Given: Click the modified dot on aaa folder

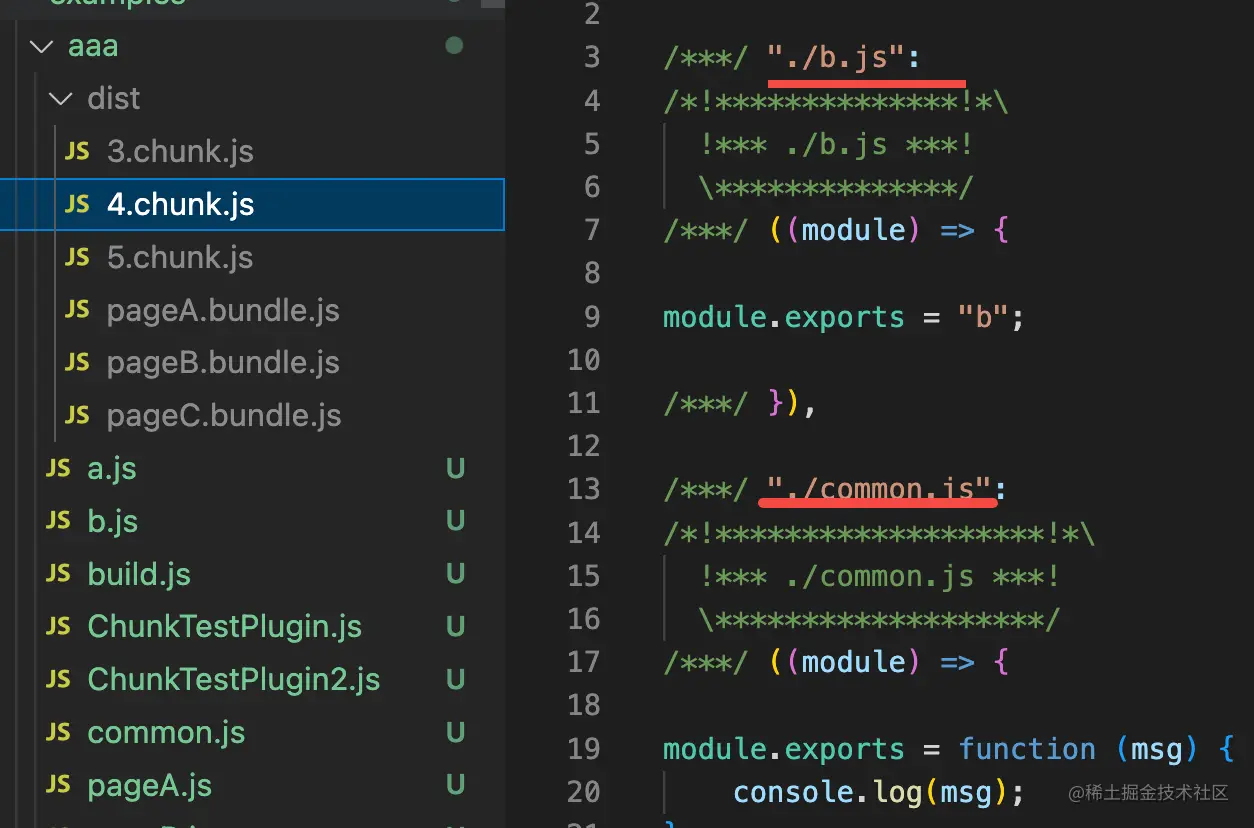Looking at the screenshot, I should coord(454,46).
